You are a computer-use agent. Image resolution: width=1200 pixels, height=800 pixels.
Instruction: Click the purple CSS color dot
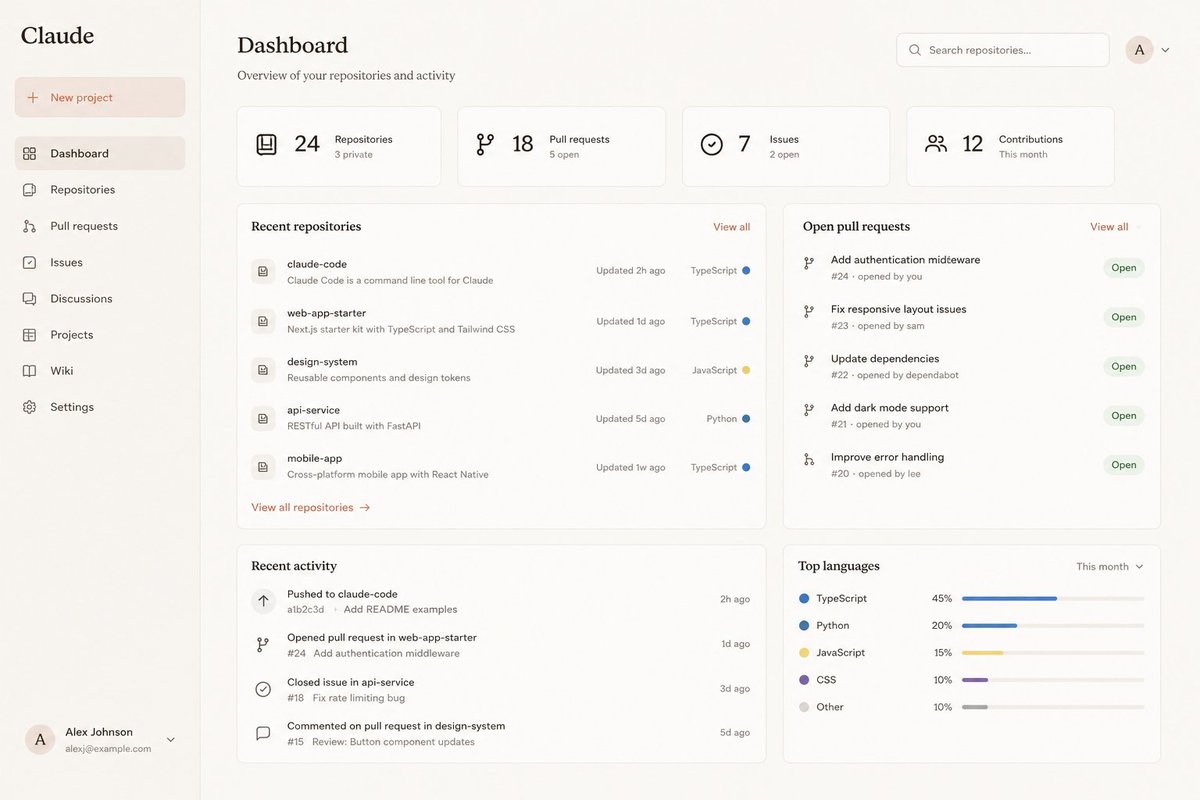[804, 680]
